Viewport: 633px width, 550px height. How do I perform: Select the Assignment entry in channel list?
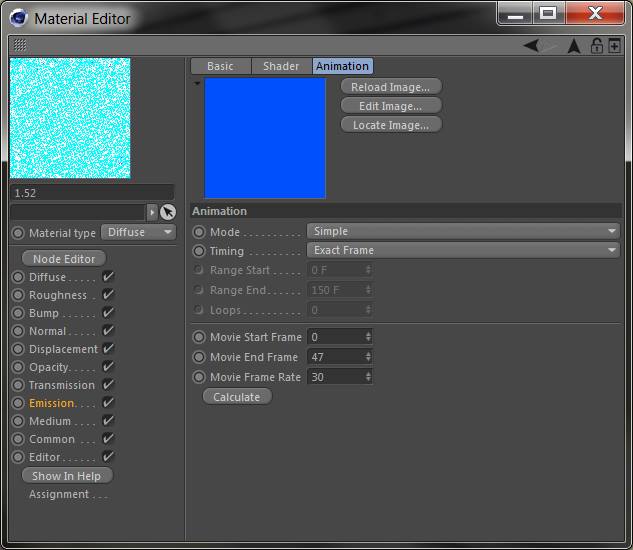[x=59, y=494]
